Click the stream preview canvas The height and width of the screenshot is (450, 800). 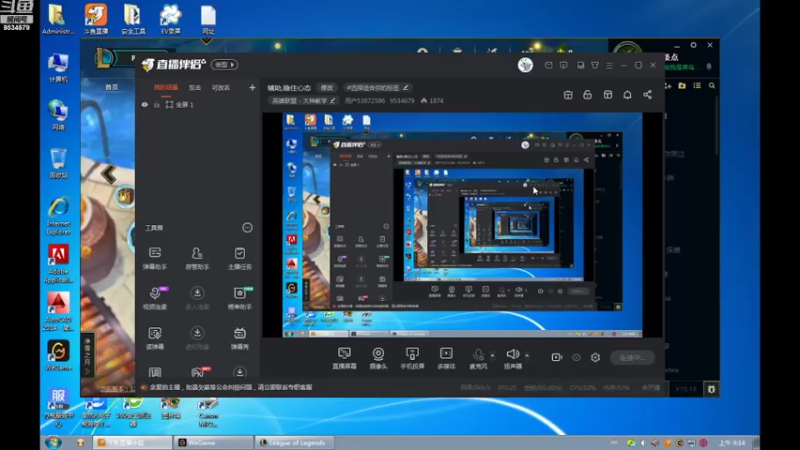tap(462, 225)
